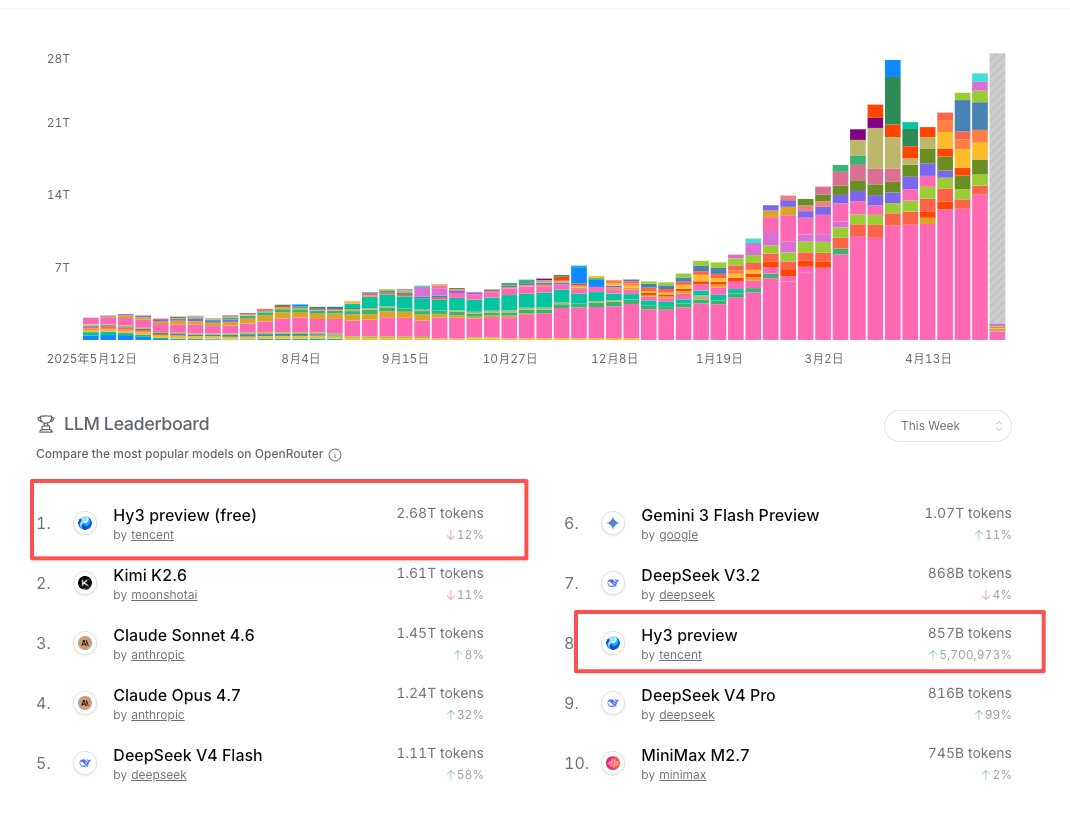Screen dimensions: 1070x820
Task: Visit anthropic link under Claude Sonnet 4.6
Action: (x=158, y=655)
